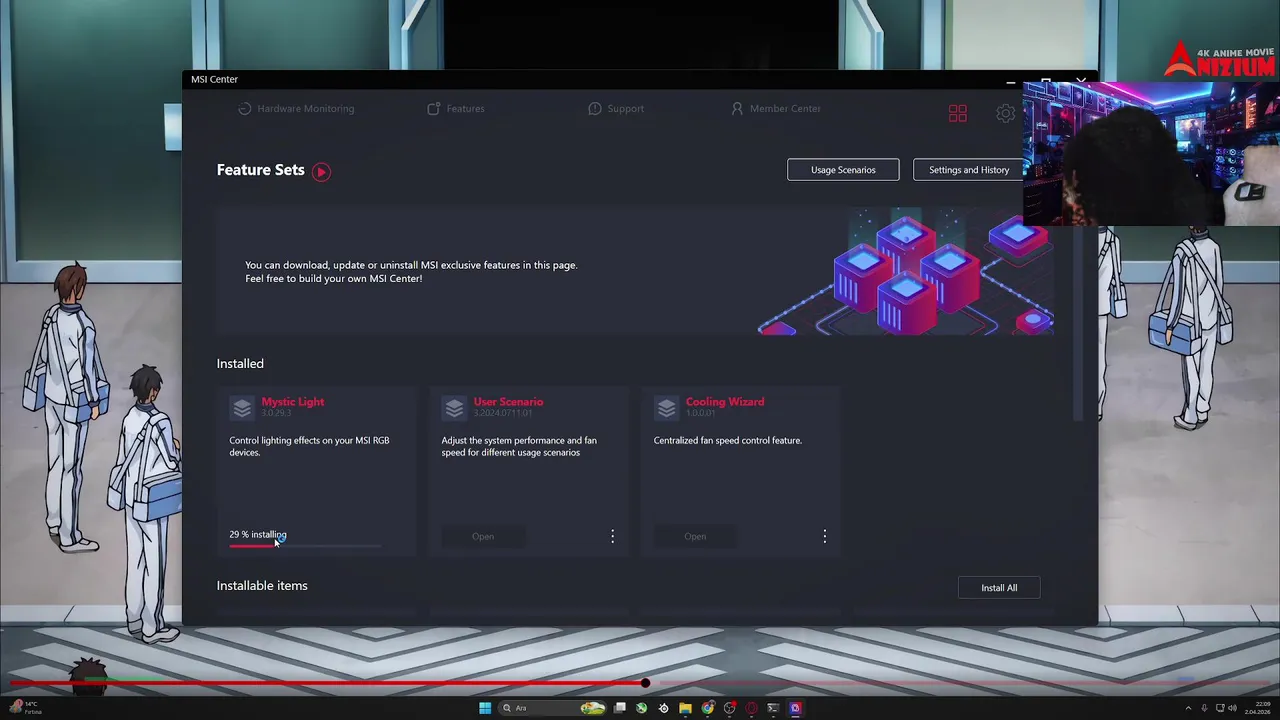
Task: Select MSI Center taskbar icon
Action: click(795, 708)
